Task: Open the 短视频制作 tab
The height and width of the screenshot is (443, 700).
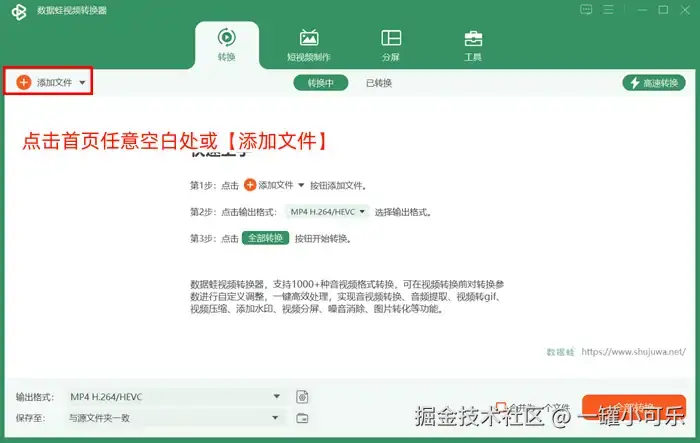Action: (309, 45)
